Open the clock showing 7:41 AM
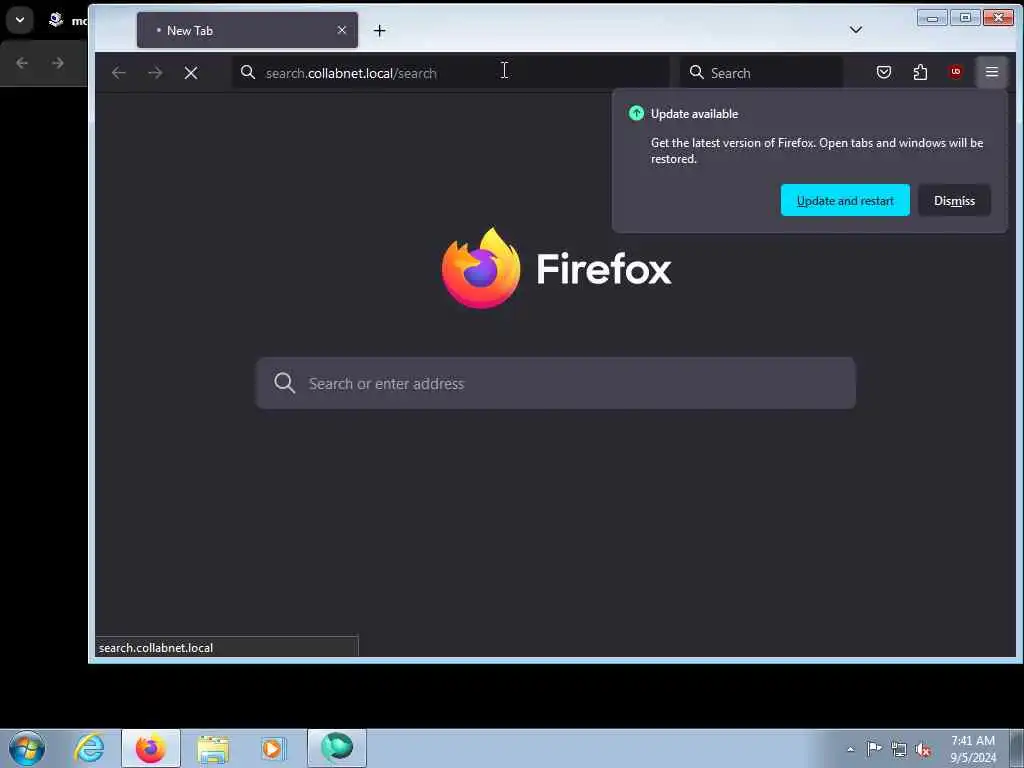The height and width of the screenshot is (768, 1024). click(973, 749)
